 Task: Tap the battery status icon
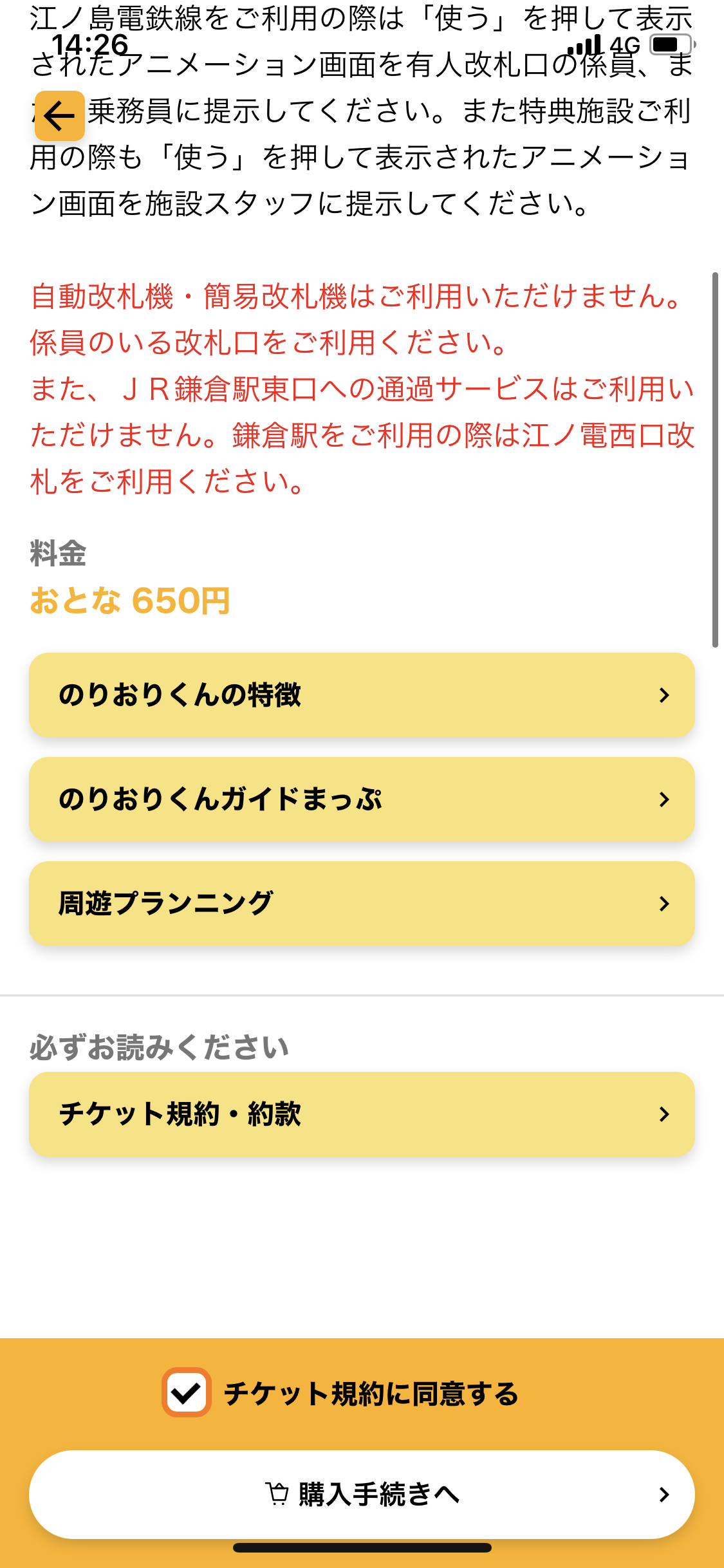(673, 44)
